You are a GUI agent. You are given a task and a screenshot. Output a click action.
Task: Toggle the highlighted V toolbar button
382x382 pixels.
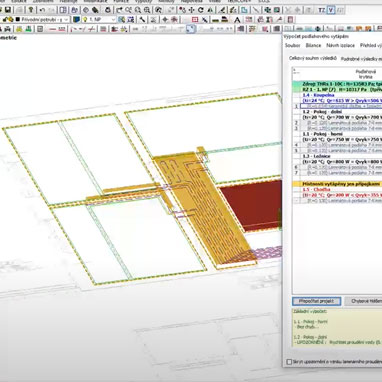pyautogui.click(x=331, y=10)
